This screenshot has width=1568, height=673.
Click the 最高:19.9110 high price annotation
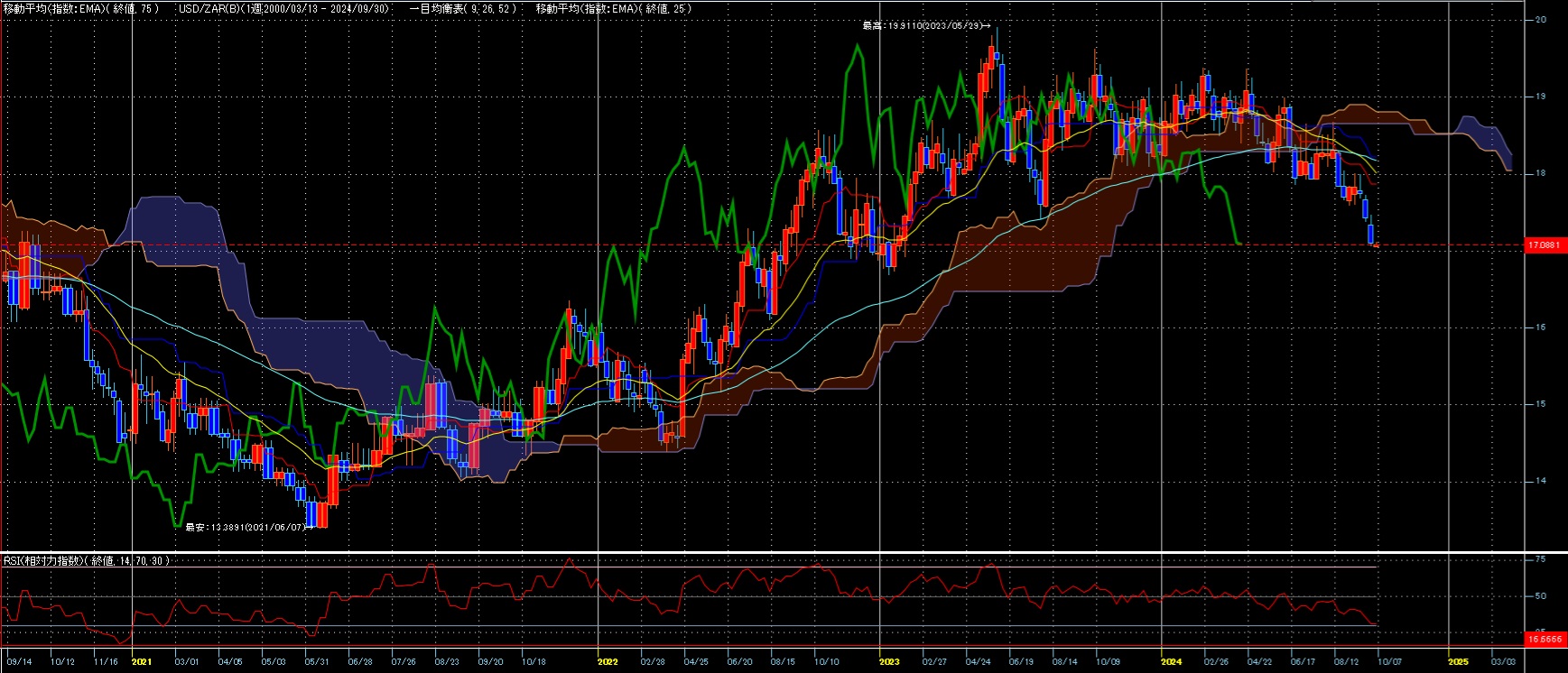point(926,26)
